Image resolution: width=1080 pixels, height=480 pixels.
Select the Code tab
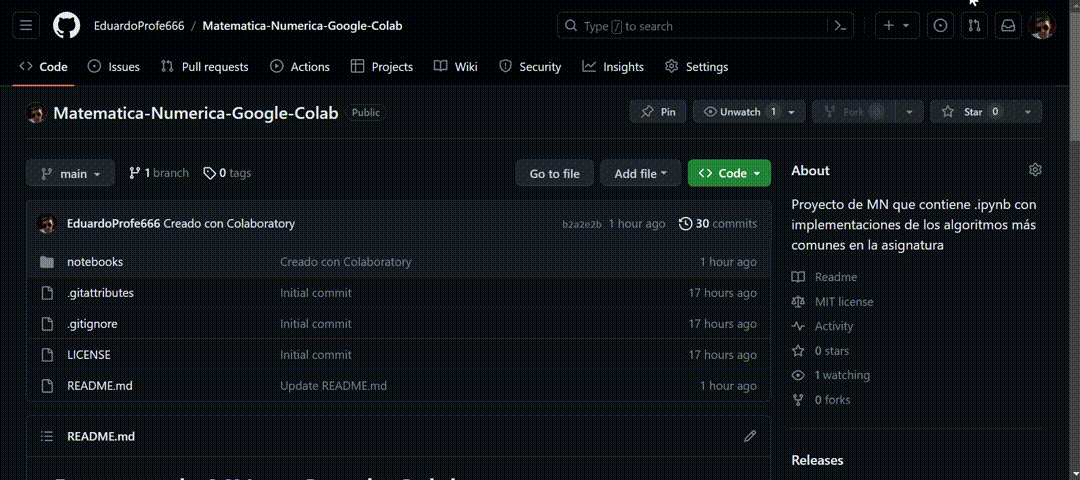[x=43, y=67]
